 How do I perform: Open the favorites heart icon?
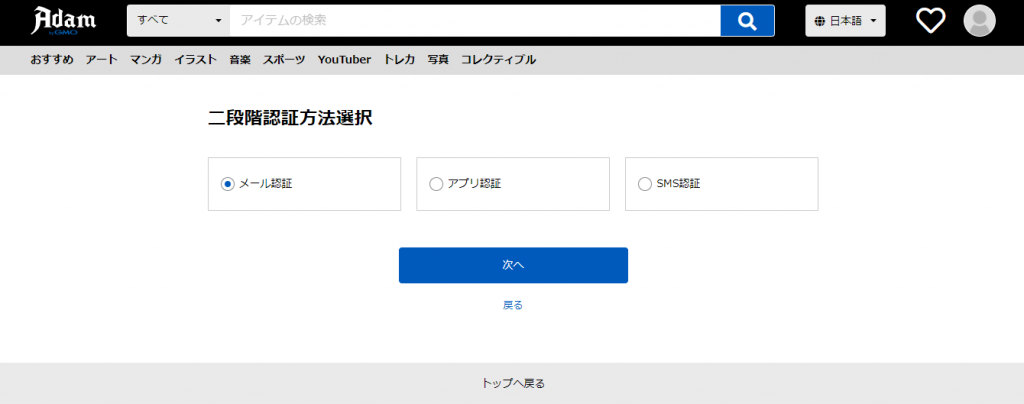pyautogui.click(x=931, y=20)
